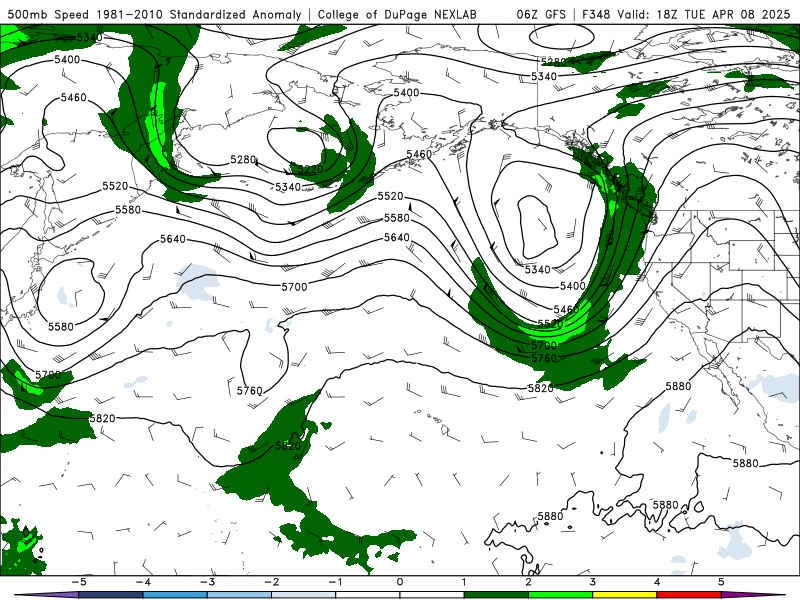Click the 1 tick label on the colorbar
The width and height of the screenshot is (800, 600).
click(464, 582)
